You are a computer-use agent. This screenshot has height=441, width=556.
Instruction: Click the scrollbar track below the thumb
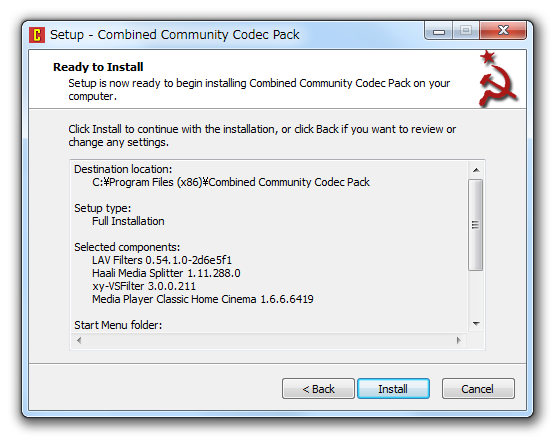click(x=476, y=293)
